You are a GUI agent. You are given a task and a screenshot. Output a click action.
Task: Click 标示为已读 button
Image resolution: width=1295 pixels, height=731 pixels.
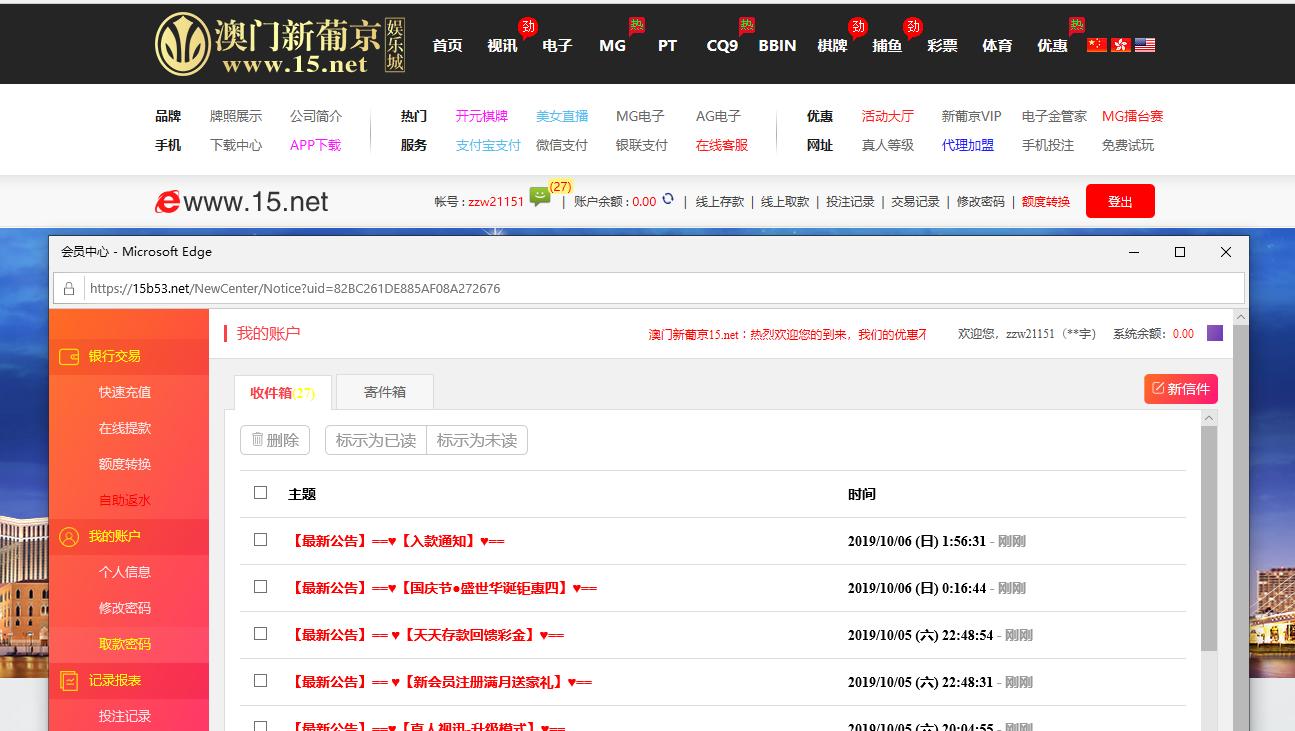pos(376,440)
